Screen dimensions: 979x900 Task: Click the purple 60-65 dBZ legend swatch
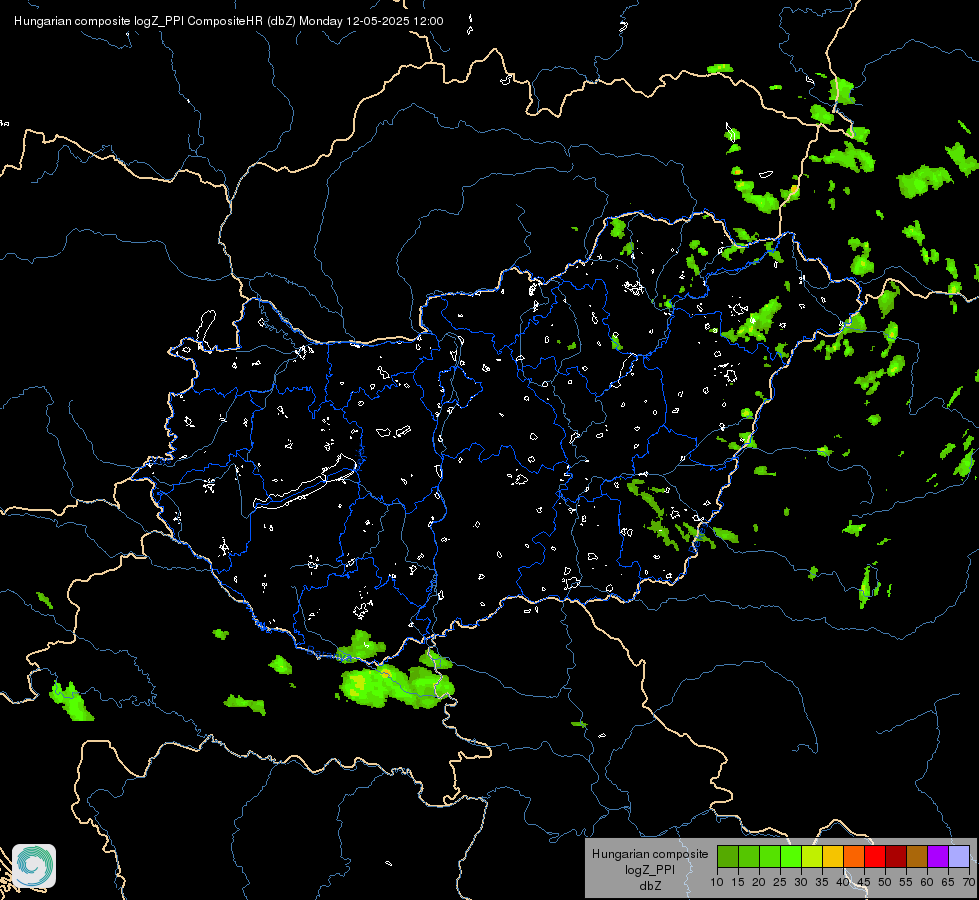(938, 856)
